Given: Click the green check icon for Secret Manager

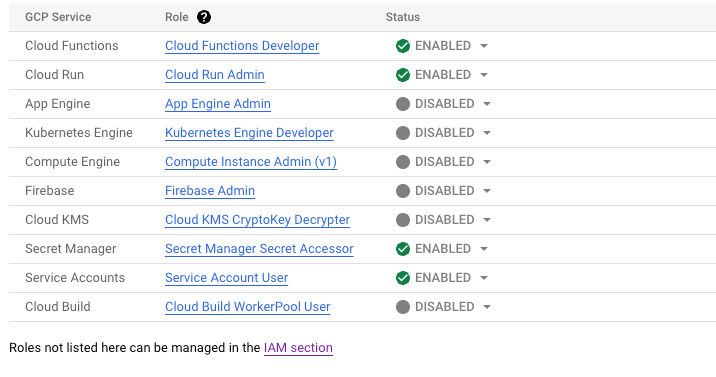Looking at the screenshot, I should (403, 249).
